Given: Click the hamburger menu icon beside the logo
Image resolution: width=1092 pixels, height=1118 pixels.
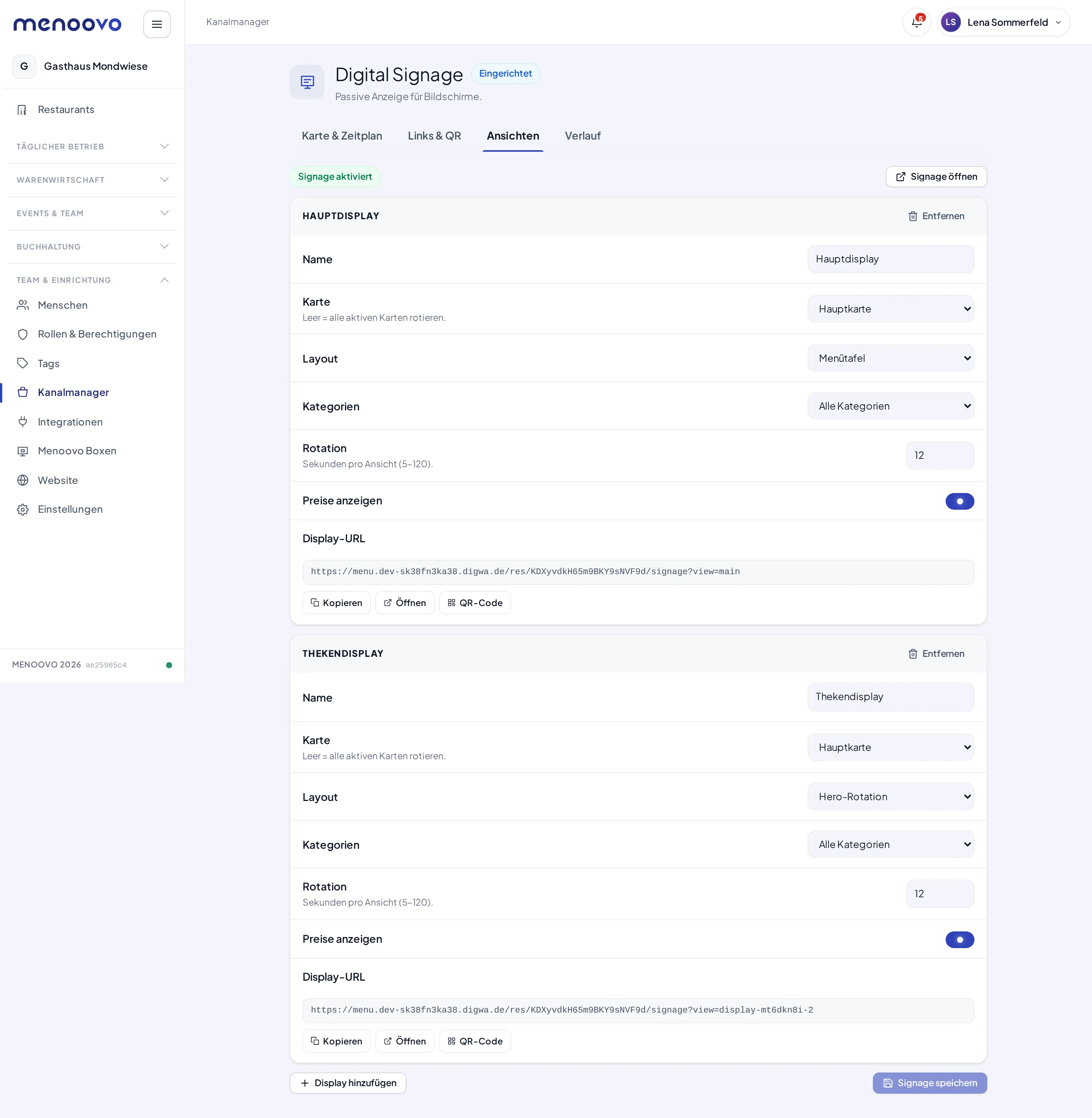Looking at the screenshot, I should [x=157, y=24].
